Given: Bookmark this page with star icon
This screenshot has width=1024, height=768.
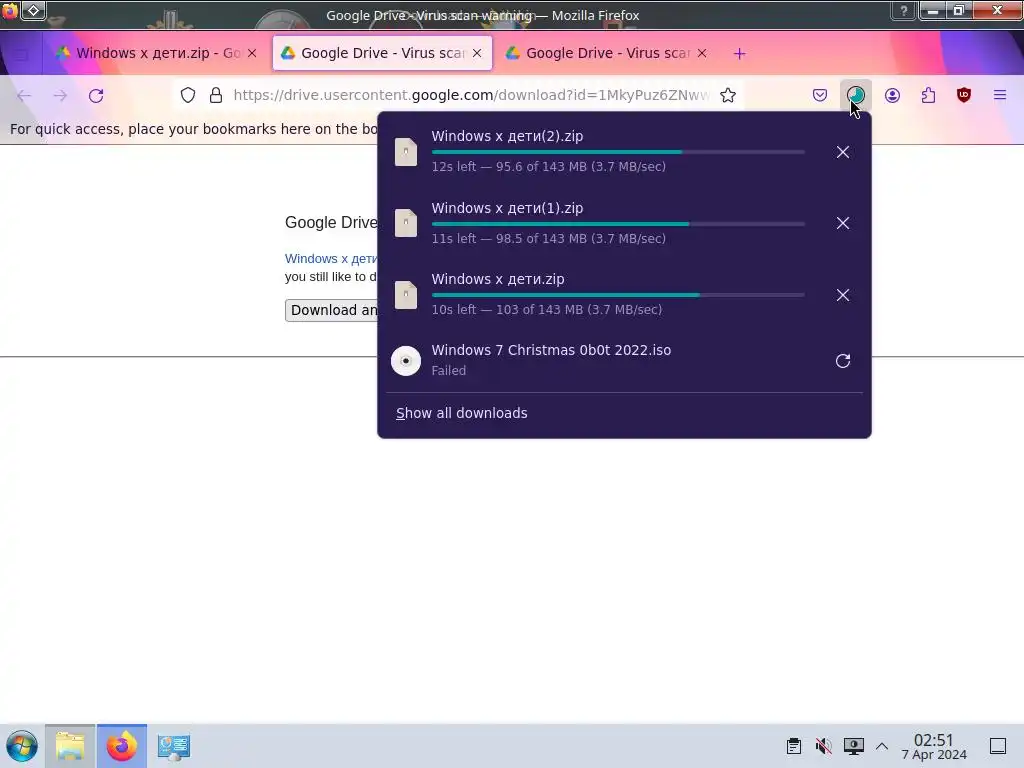Looking at the screenshot, I should [728, 95].
